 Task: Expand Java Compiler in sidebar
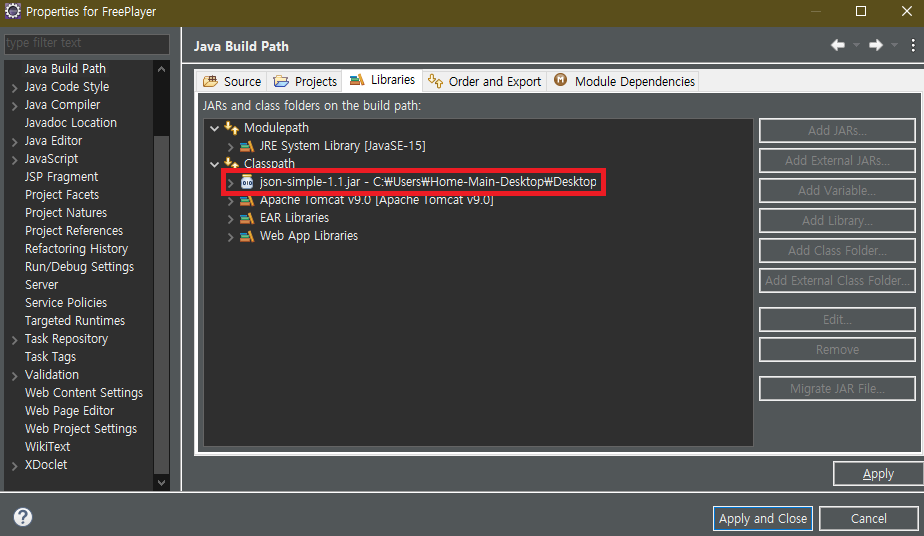click(x=14, y=106)
